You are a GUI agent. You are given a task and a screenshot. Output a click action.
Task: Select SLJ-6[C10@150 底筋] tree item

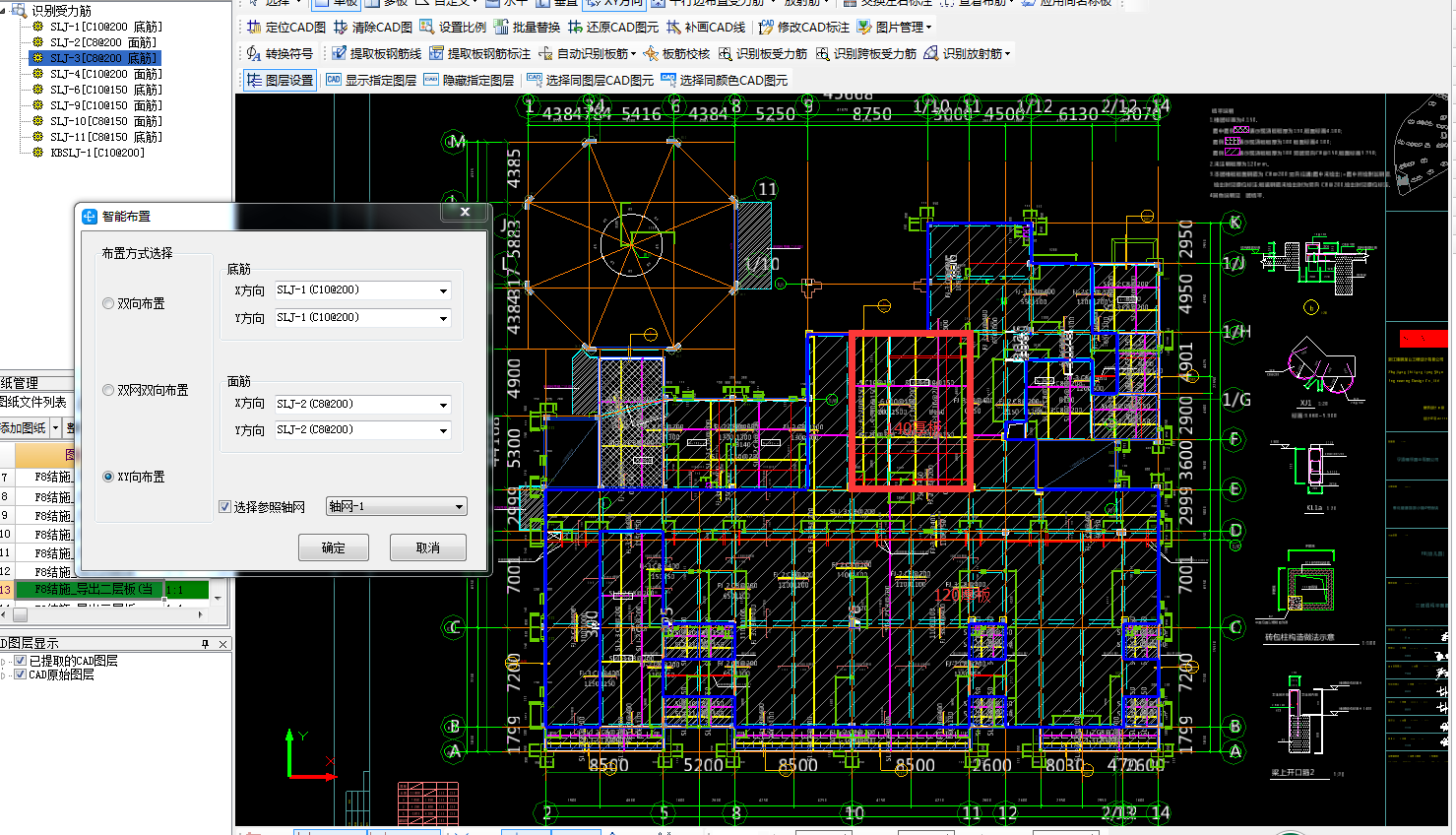pyautogui.click(x=106, y=90)
